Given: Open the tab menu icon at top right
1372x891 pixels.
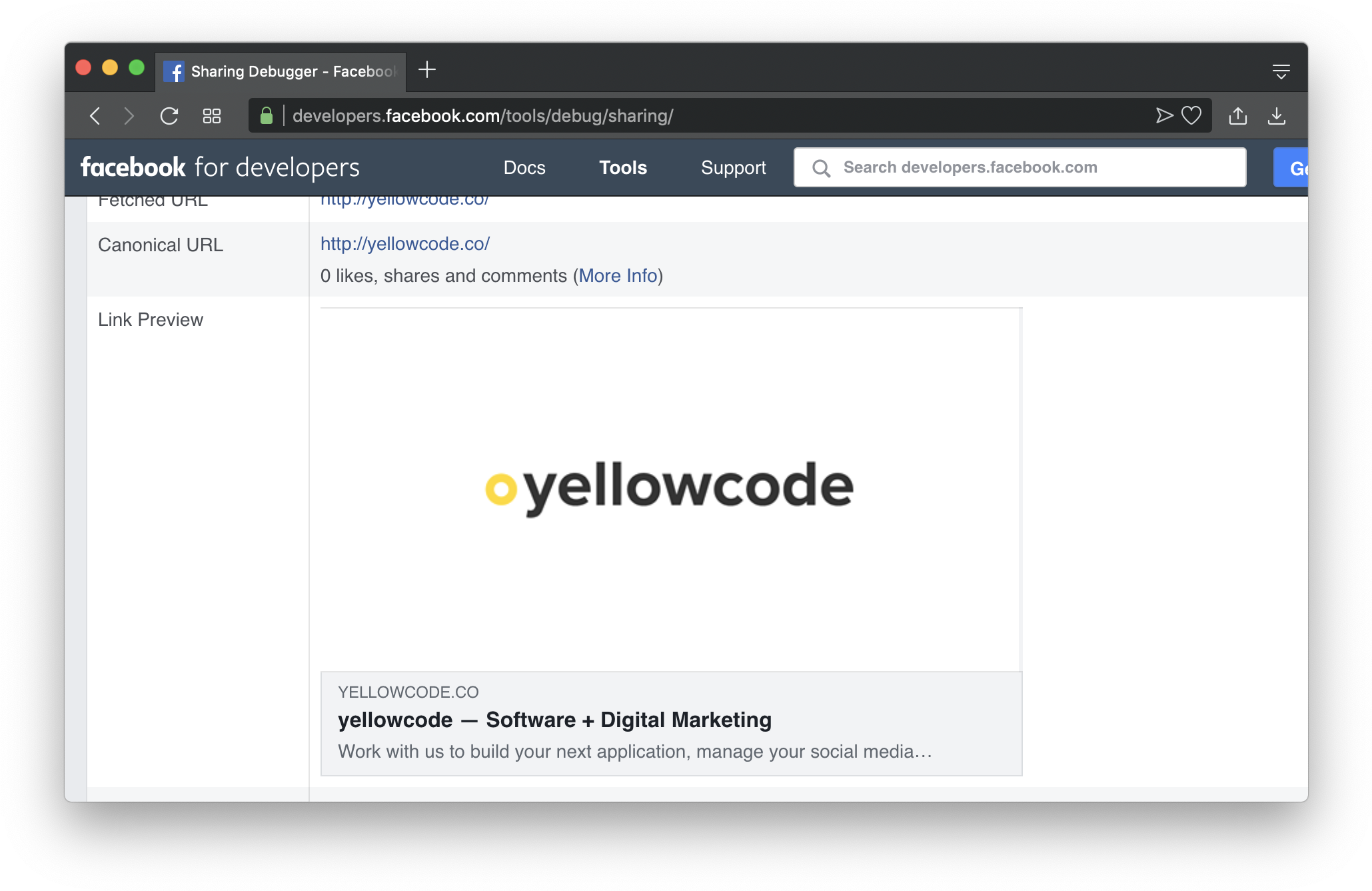Looking at the screenshot, I should (x=1281, y=71).
